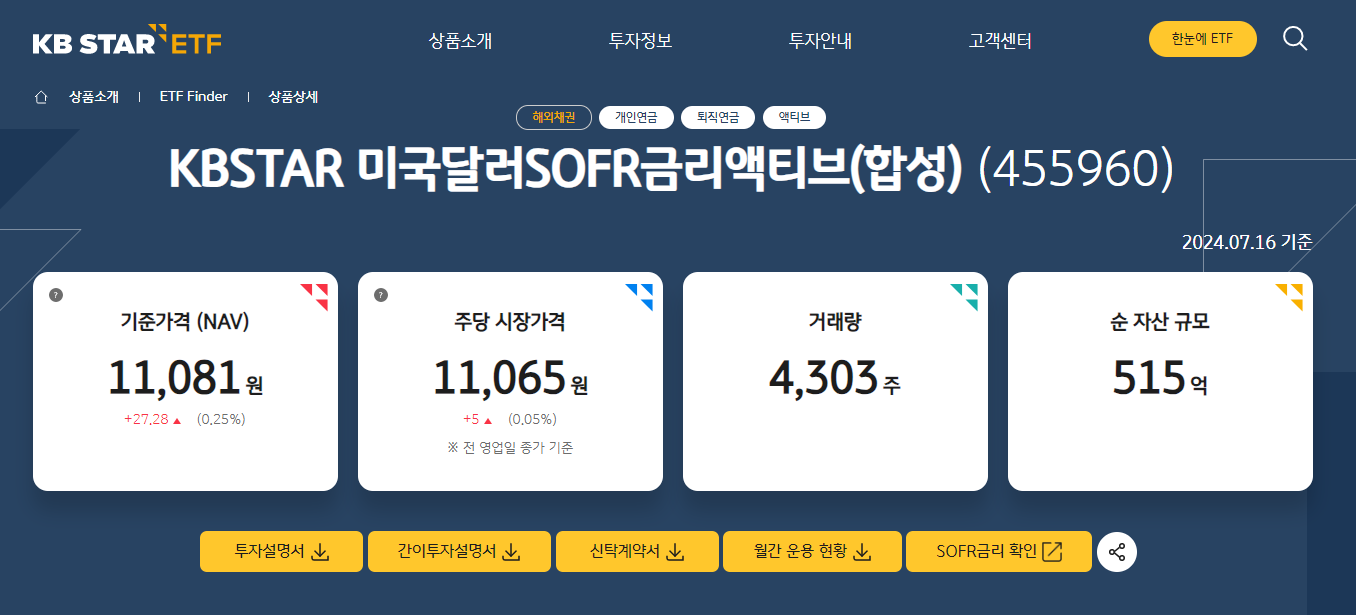Click the 개인연금 tag

[x=636, y=118]
